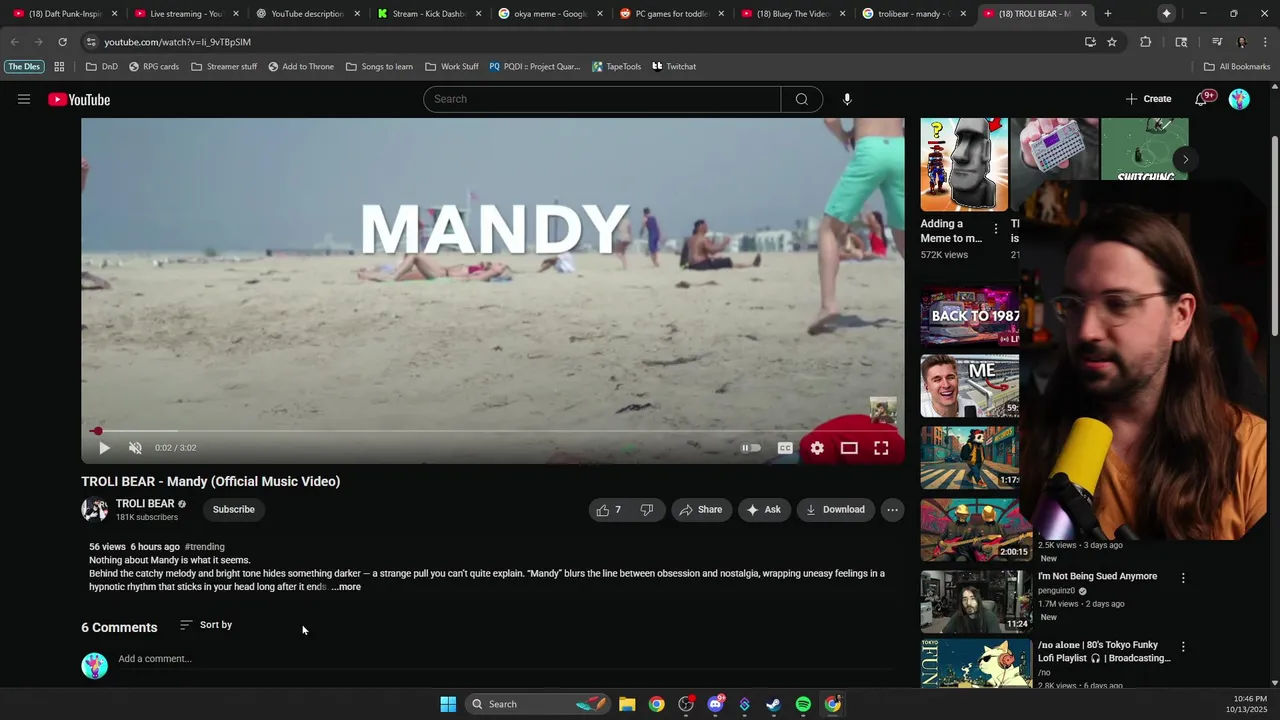
Task: Open more actions under the video
Action: 892,510
